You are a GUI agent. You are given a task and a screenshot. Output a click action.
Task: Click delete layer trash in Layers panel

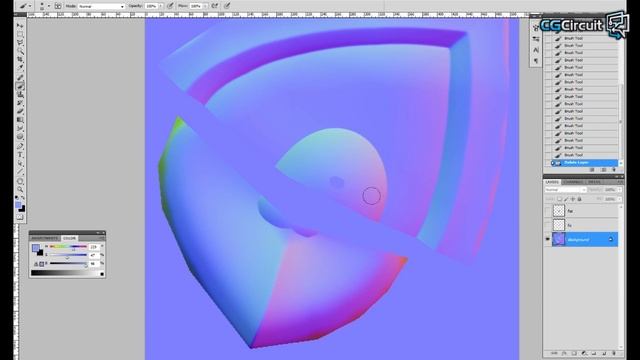[x=614, y=353]
